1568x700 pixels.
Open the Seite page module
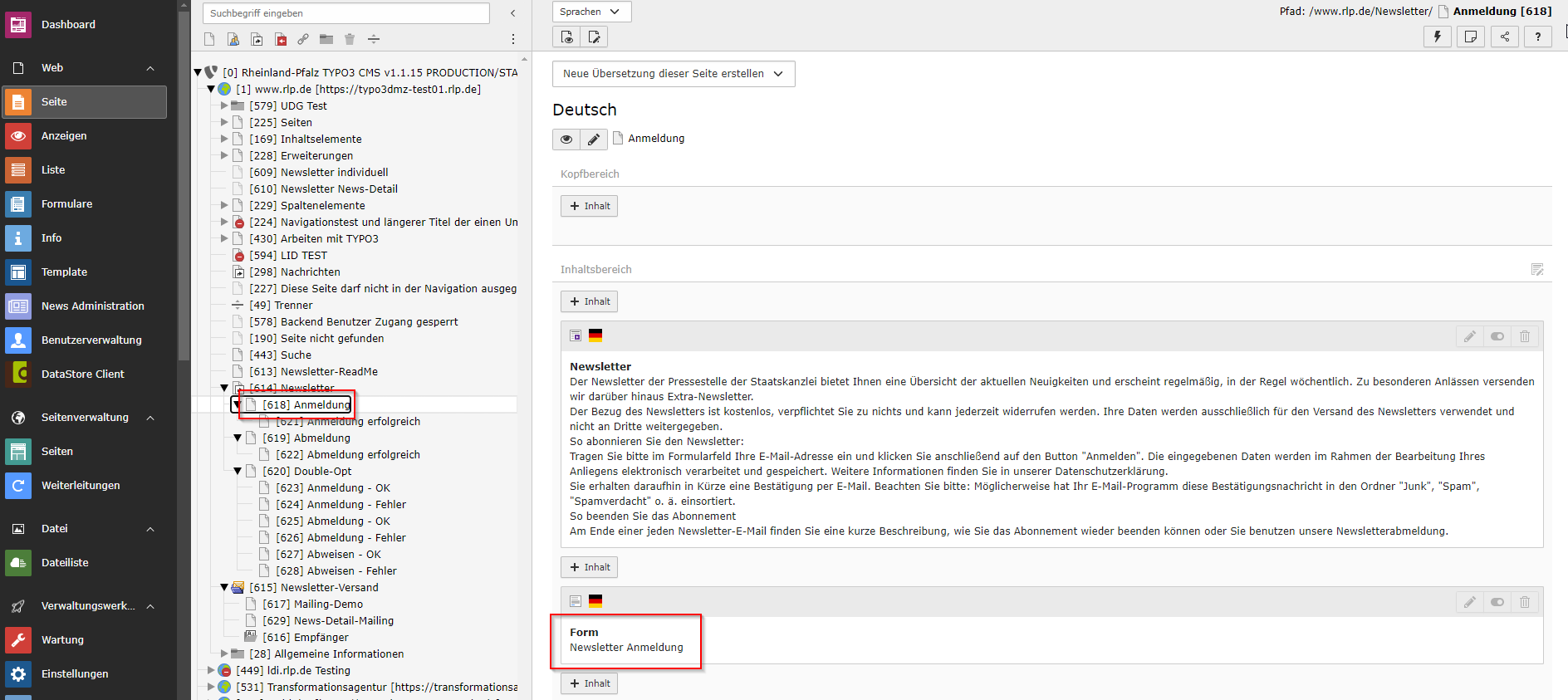(x=84, y=102)
